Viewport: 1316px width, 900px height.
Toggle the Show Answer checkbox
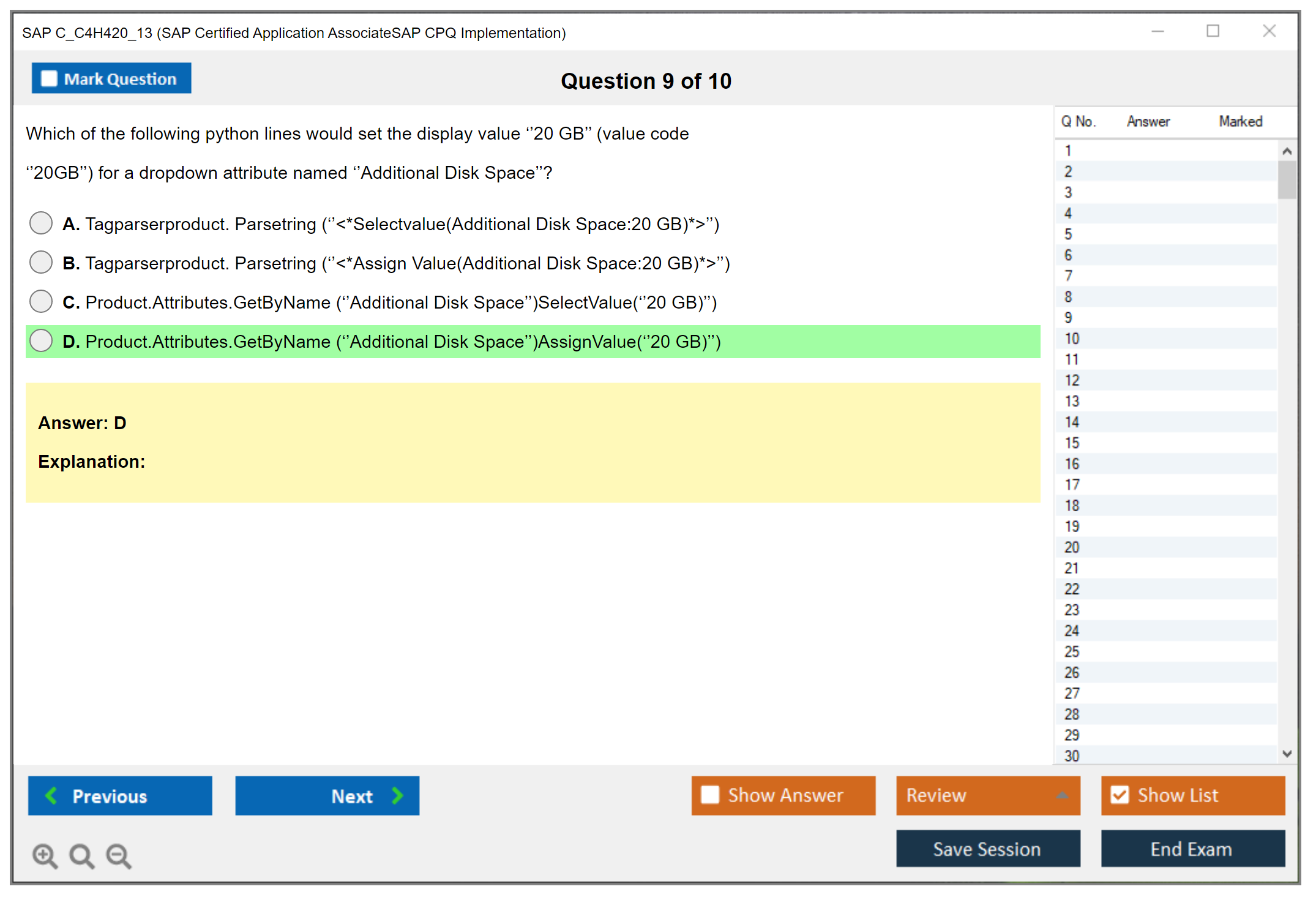tap(710, 795)
